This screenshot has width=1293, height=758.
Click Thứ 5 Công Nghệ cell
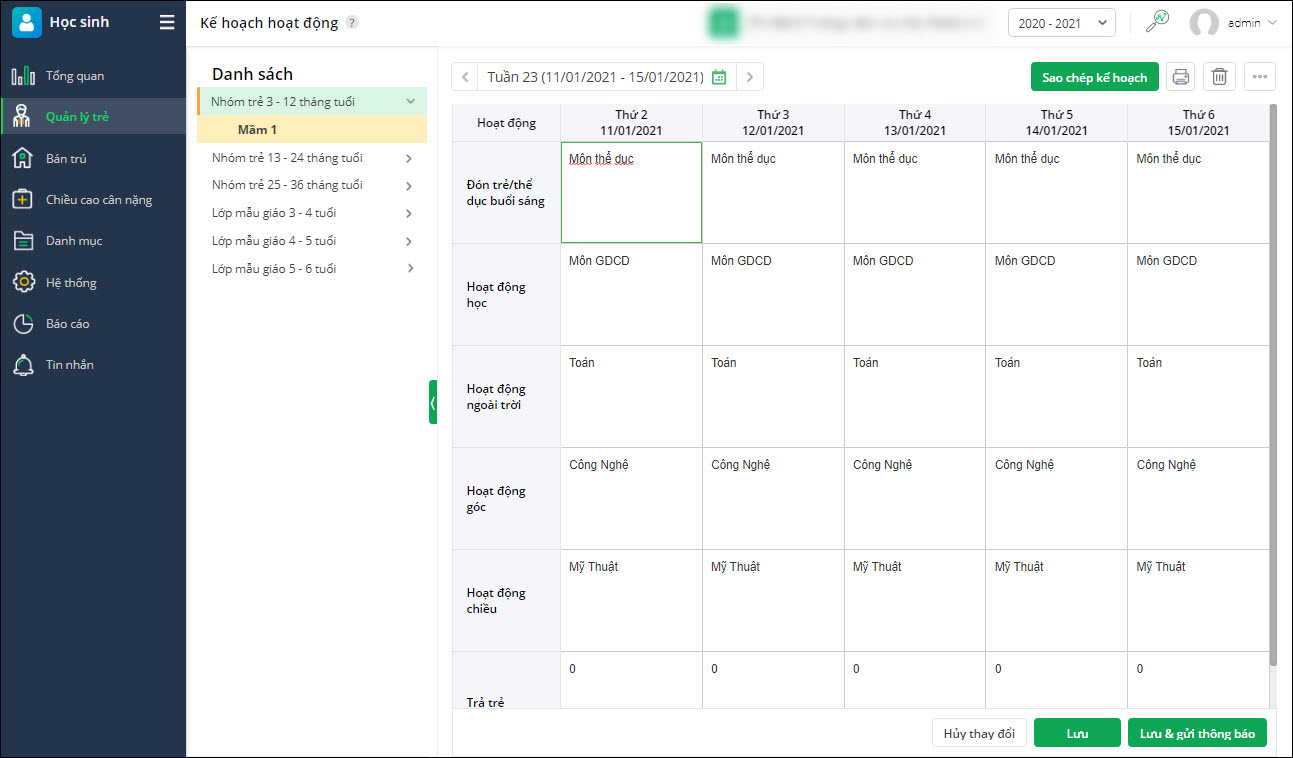(1057, 499)
